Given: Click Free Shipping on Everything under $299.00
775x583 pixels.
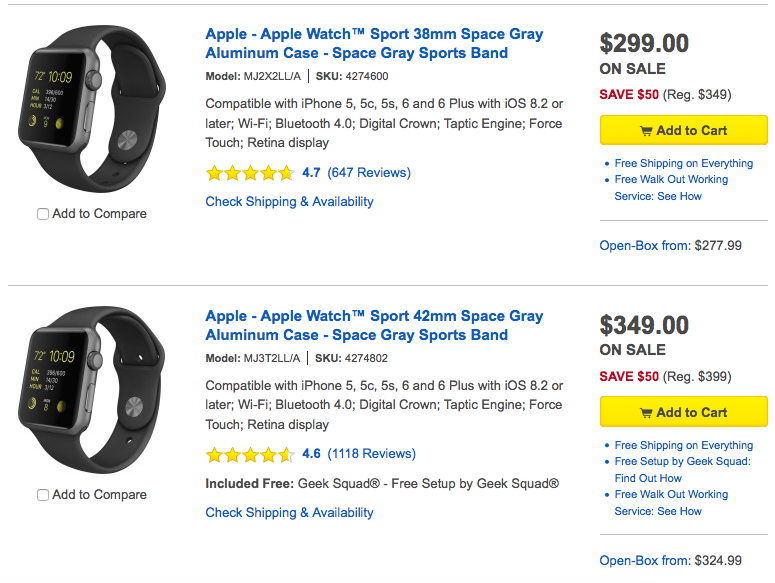Looking at the screenshot, I should pyautogui.click(x=683, y=164).
